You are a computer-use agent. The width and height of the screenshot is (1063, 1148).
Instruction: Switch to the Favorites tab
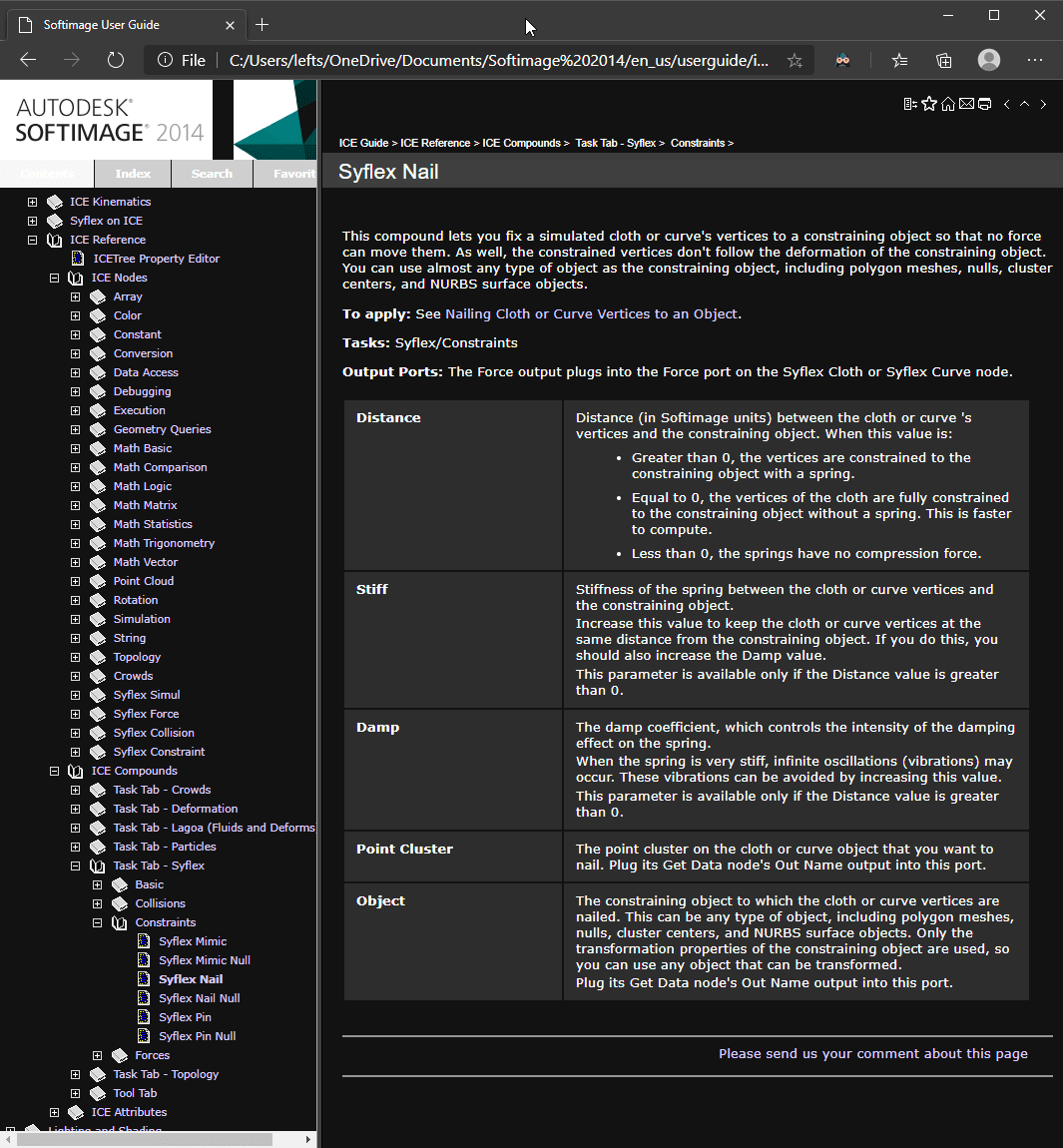(x=285, y=174)
